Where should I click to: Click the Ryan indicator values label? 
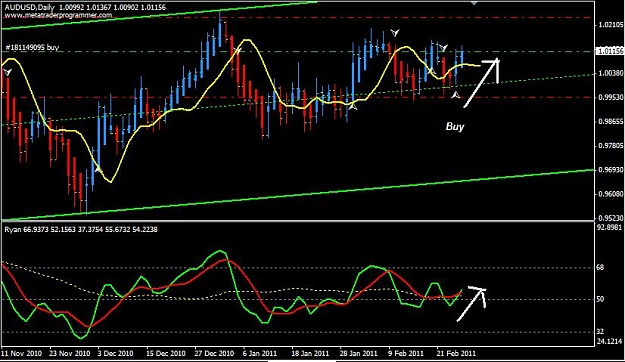click(x=81, y=230)
